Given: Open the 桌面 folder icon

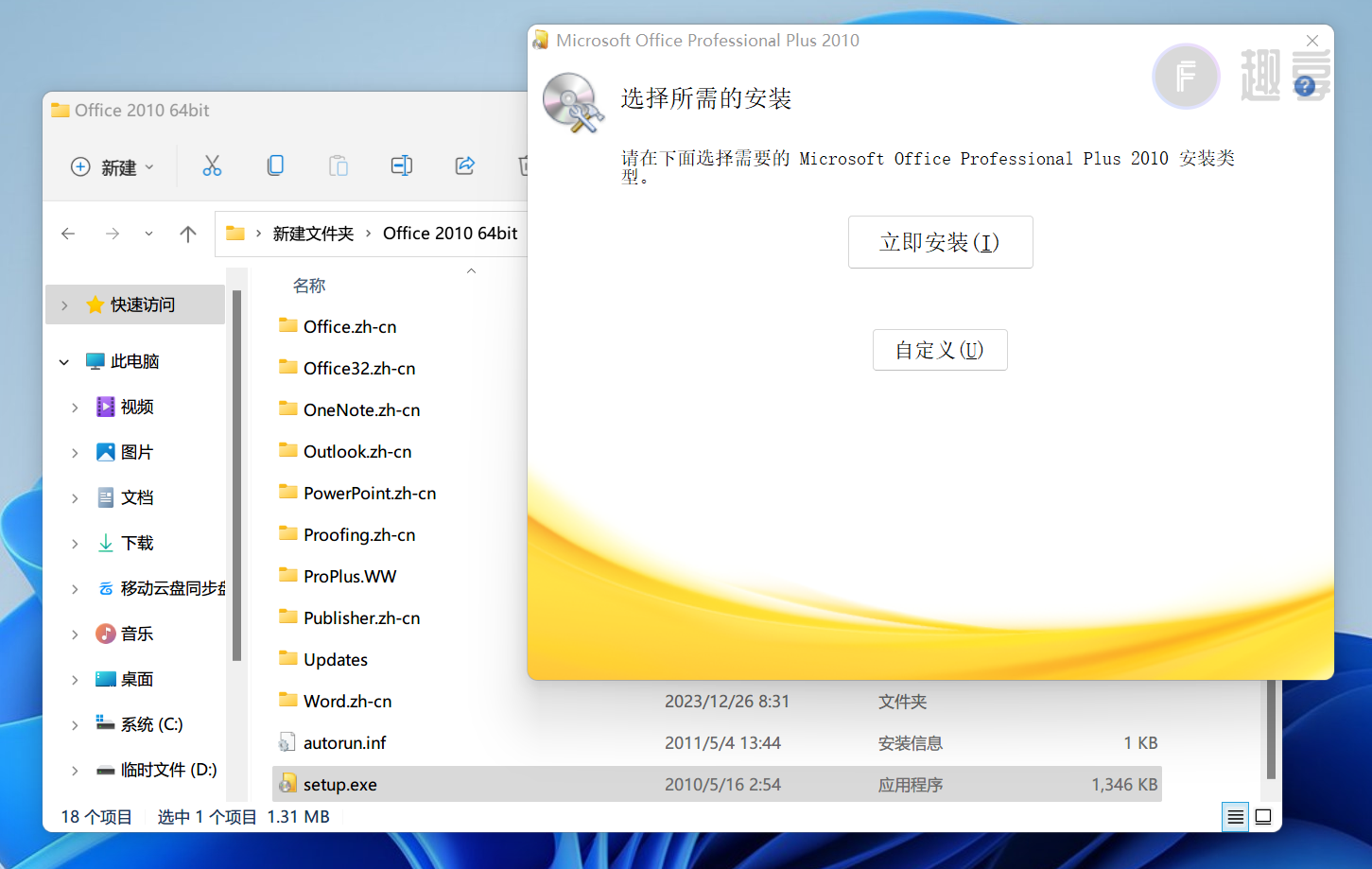Looking at the screenshot, I should [106, 679].
